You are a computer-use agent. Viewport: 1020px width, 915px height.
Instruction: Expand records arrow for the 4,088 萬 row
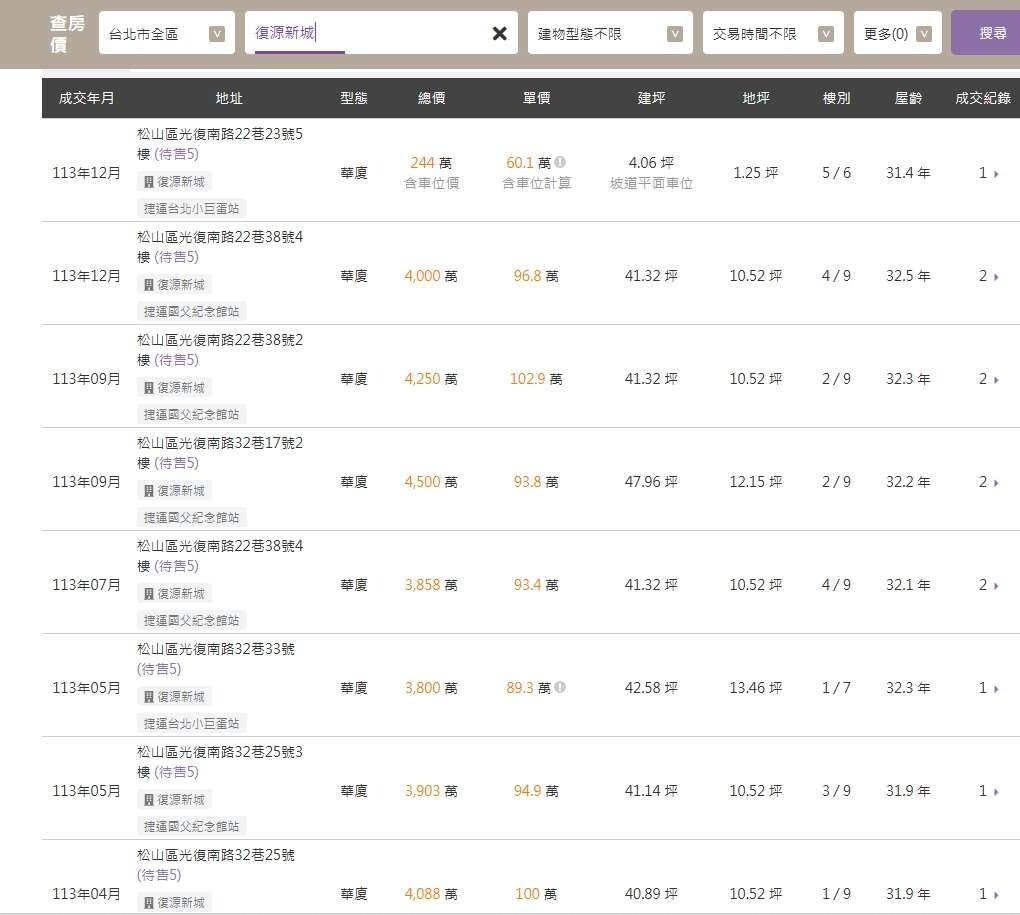(996, 894)
